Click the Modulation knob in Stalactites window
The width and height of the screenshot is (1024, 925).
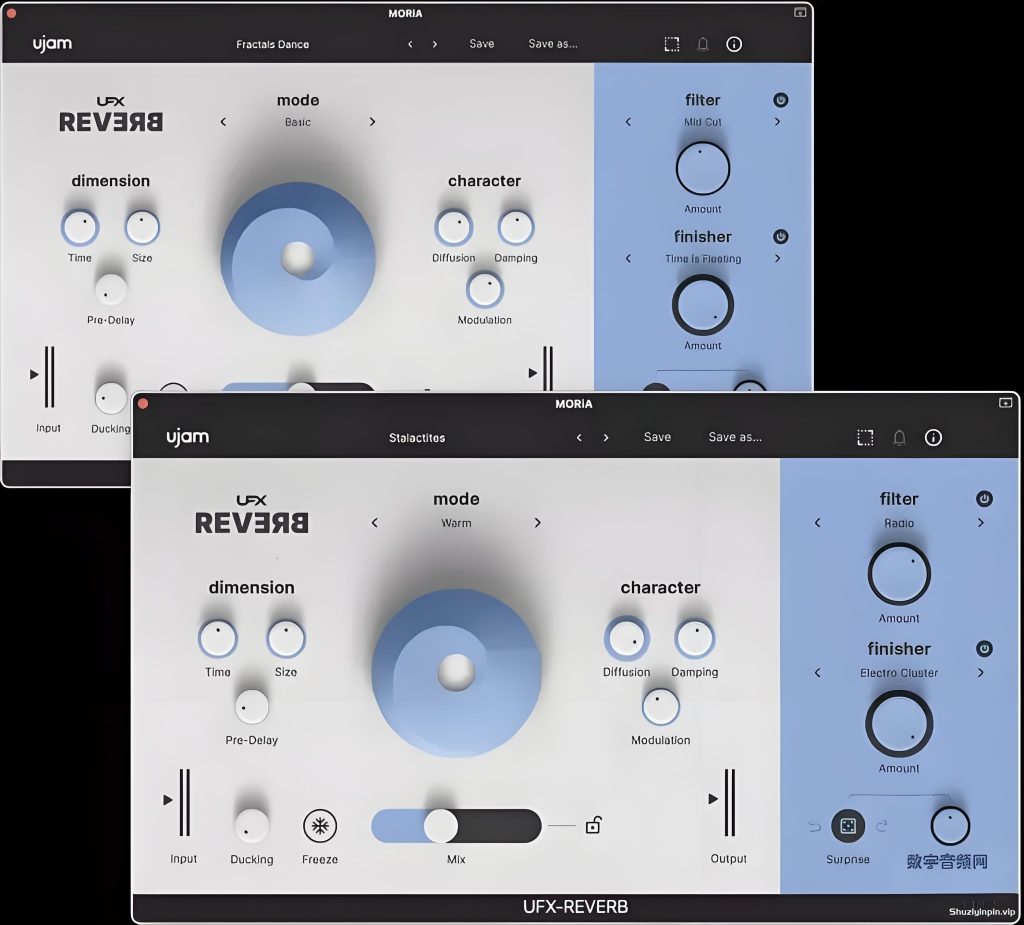click(661, 707)
